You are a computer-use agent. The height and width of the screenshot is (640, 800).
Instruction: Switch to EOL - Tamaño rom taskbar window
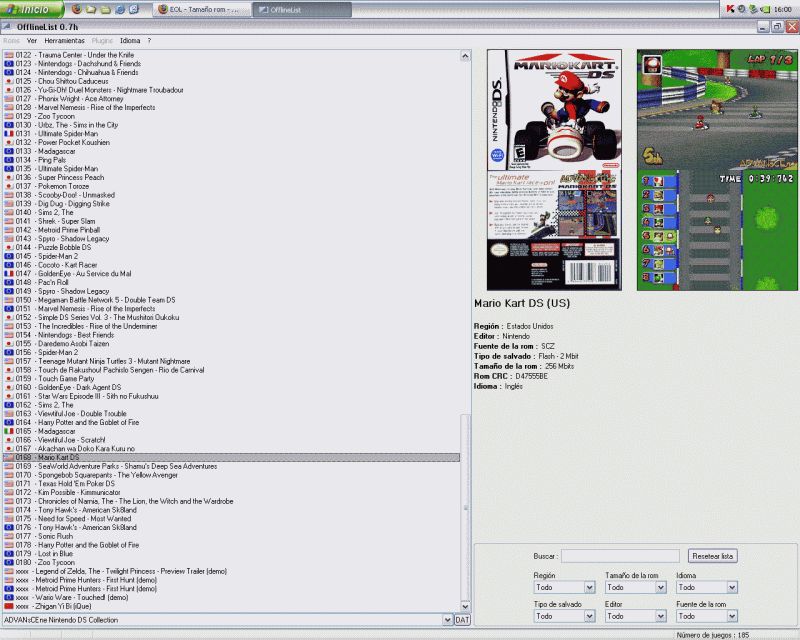(202, 10)
